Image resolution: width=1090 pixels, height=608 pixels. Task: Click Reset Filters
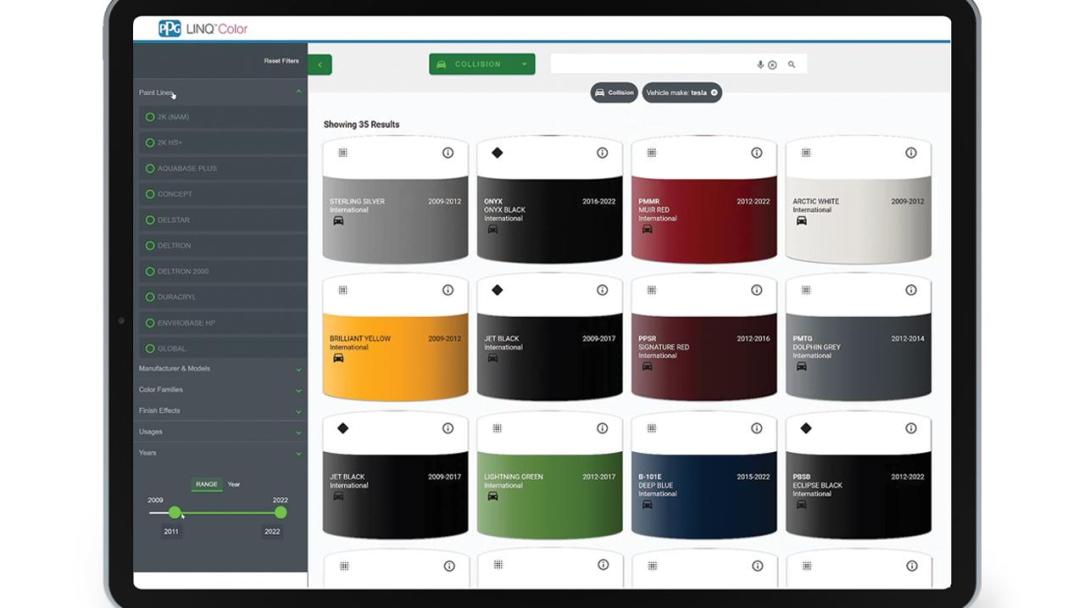coord(281,61)
